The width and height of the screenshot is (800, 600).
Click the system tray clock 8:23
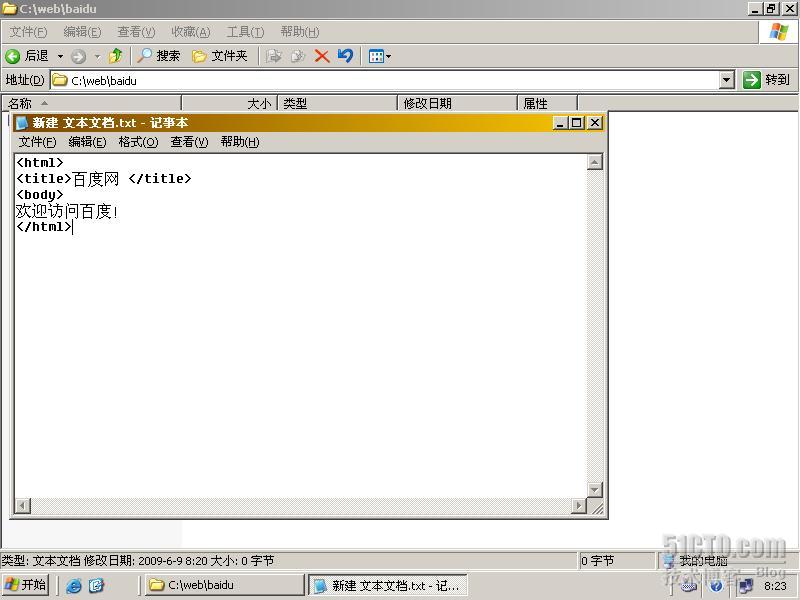click(x=775, y=586)
